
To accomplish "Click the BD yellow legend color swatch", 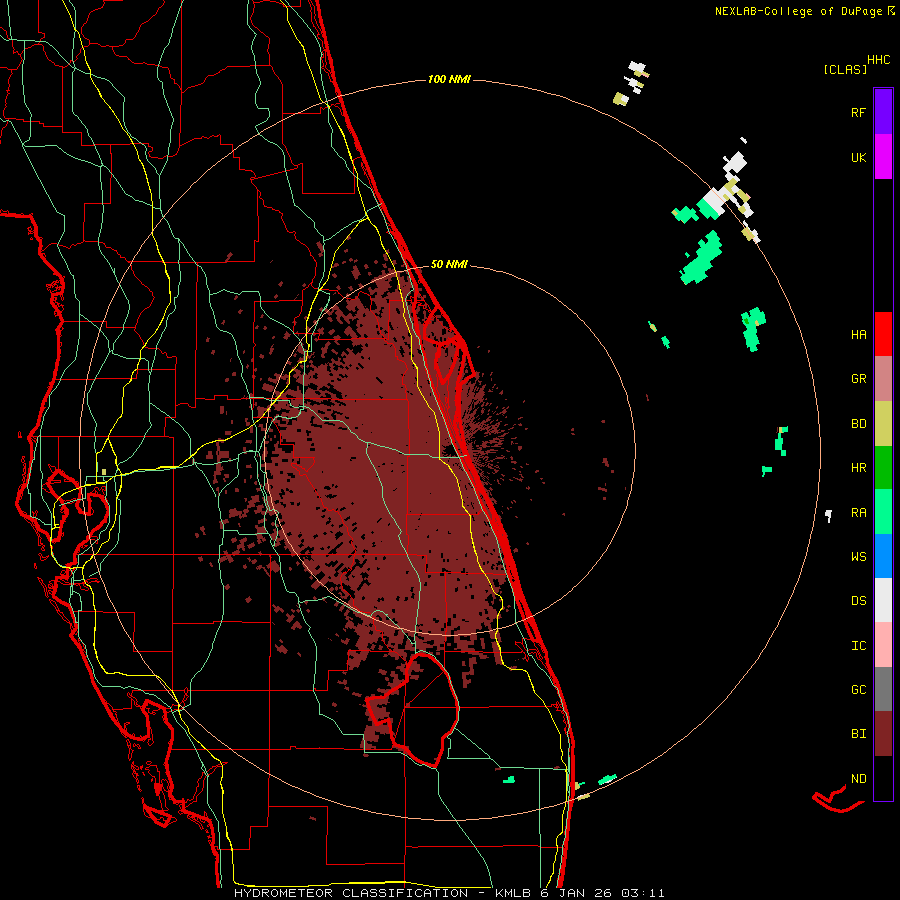I will click(883, 424).
